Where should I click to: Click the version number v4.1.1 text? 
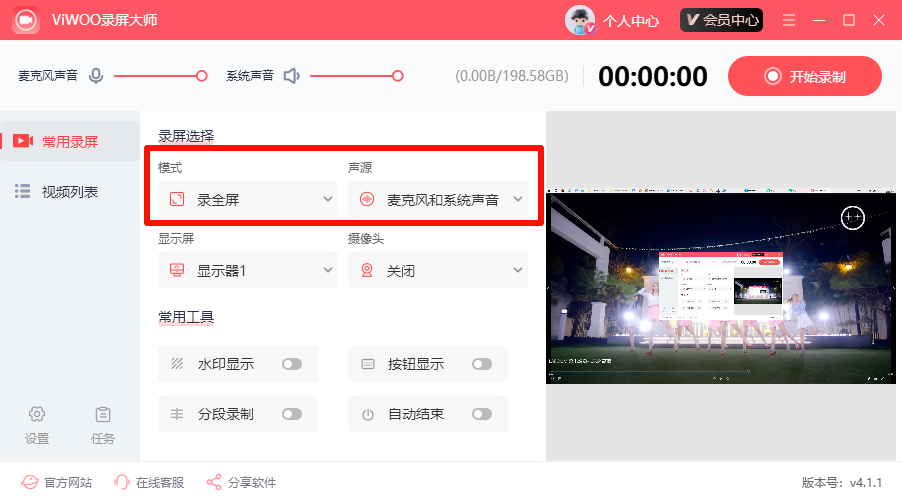click(x=866, y=482)
